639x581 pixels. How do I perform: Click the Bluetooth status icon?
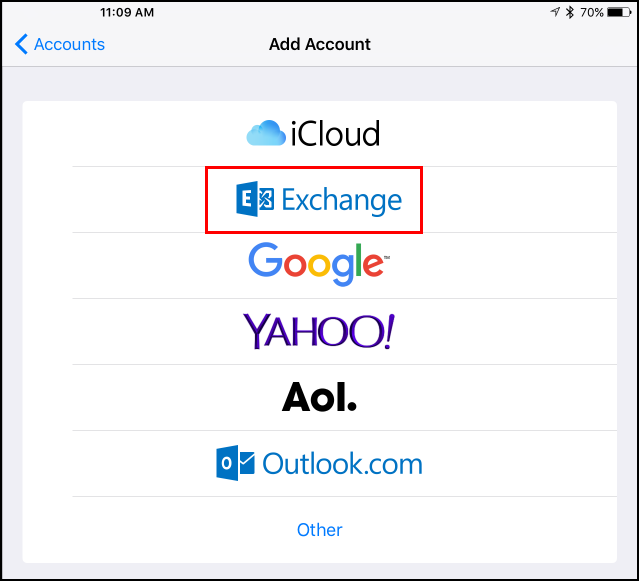570,12
